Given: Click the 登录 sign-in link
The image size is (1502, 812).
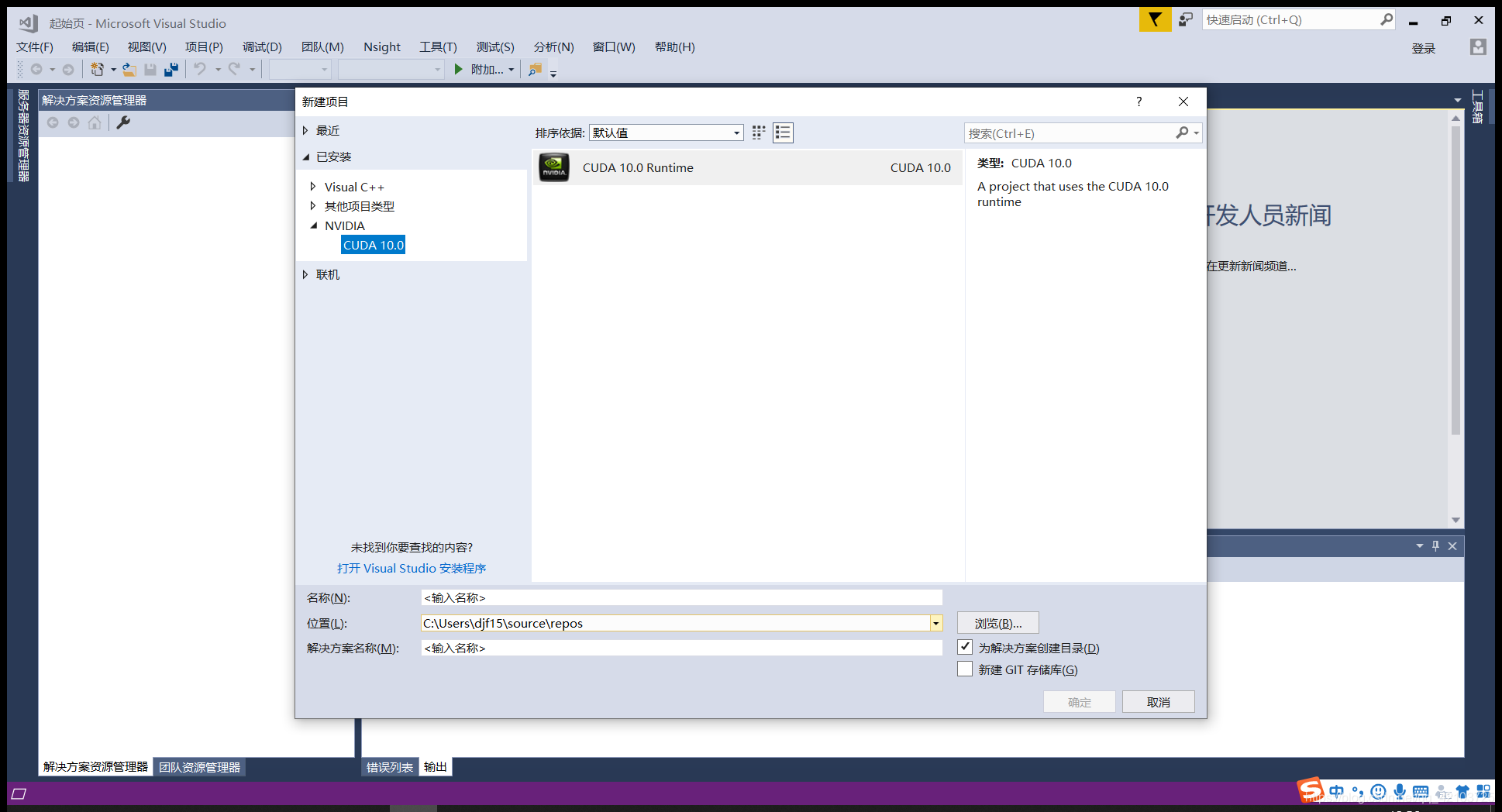Looking at the screenshot, I should [1424, 48].
